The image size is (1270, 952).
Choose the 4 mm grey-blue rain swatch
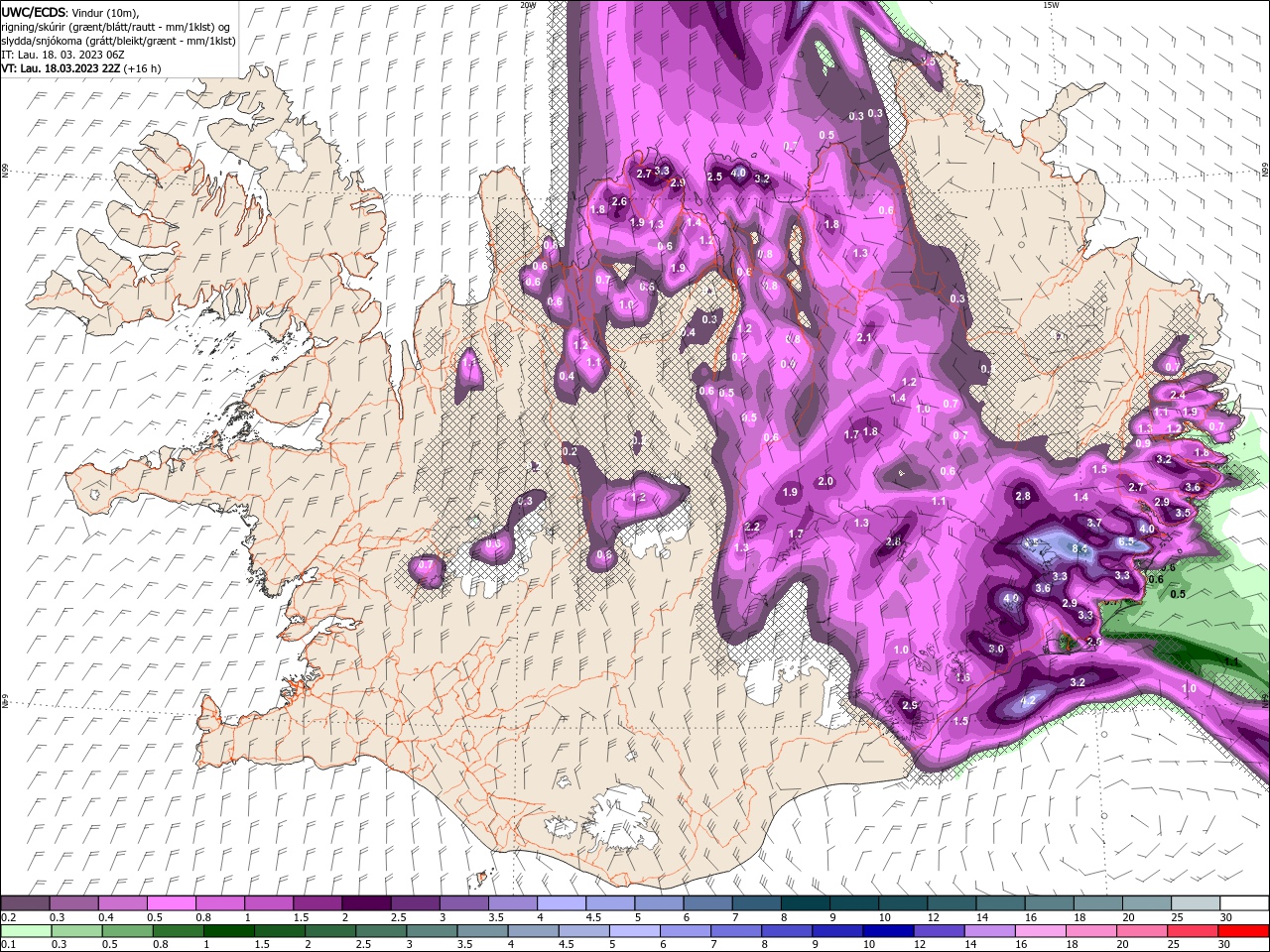point(533,931)
